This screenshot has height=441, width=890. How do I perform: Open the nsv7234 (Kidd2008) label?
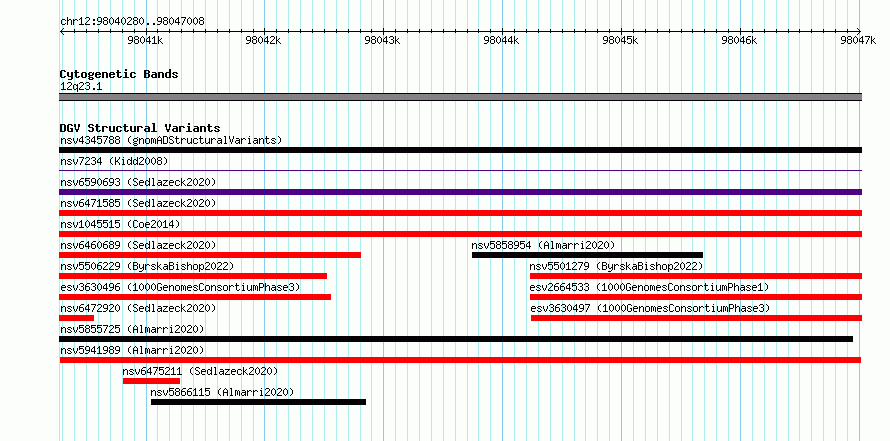[x=114, y=161]
